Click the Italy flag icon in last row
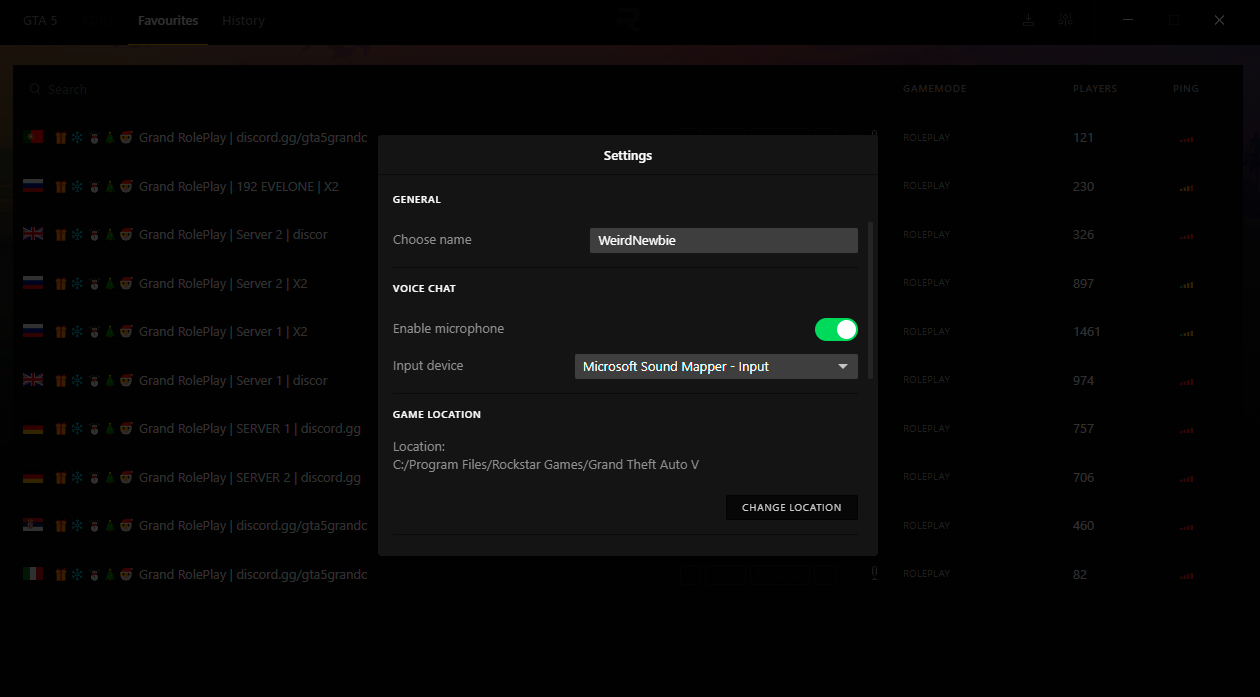Screen dimensions: 1260x697 [33, 574]
